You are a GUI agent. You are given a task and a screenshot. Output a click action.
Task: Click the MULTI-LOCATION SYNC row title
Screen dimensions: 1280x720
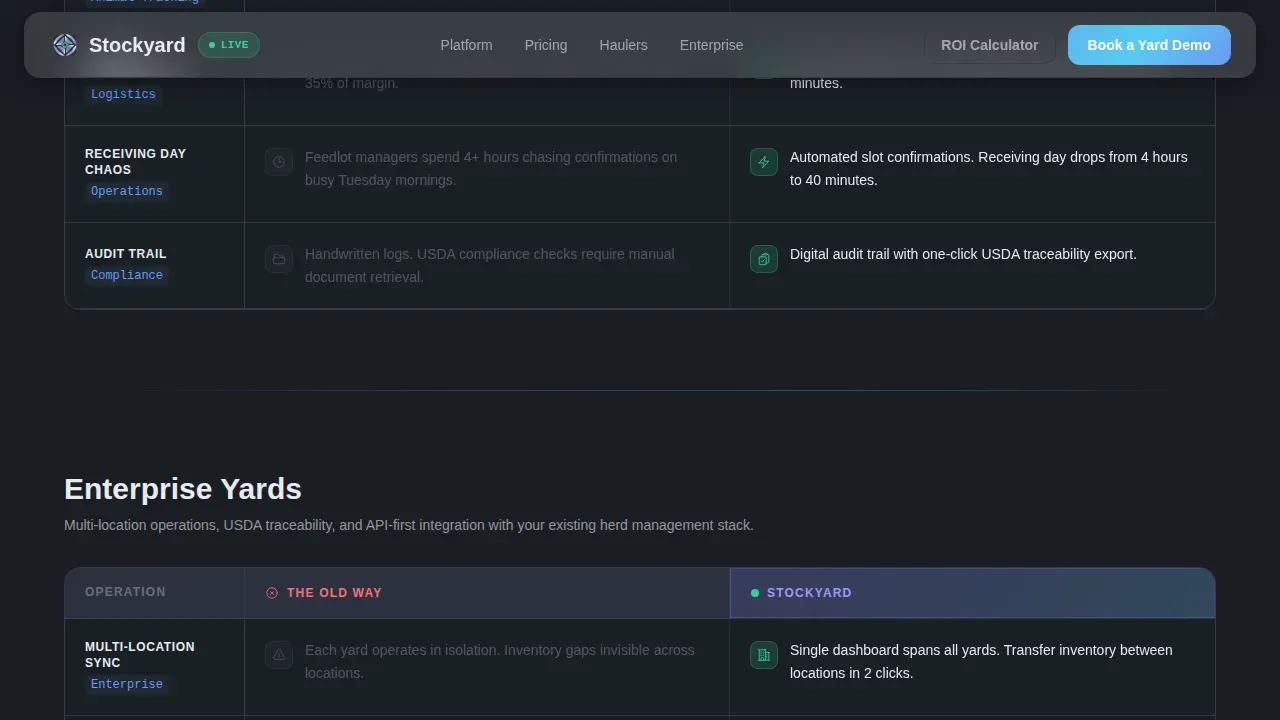[x=140, y=655]
